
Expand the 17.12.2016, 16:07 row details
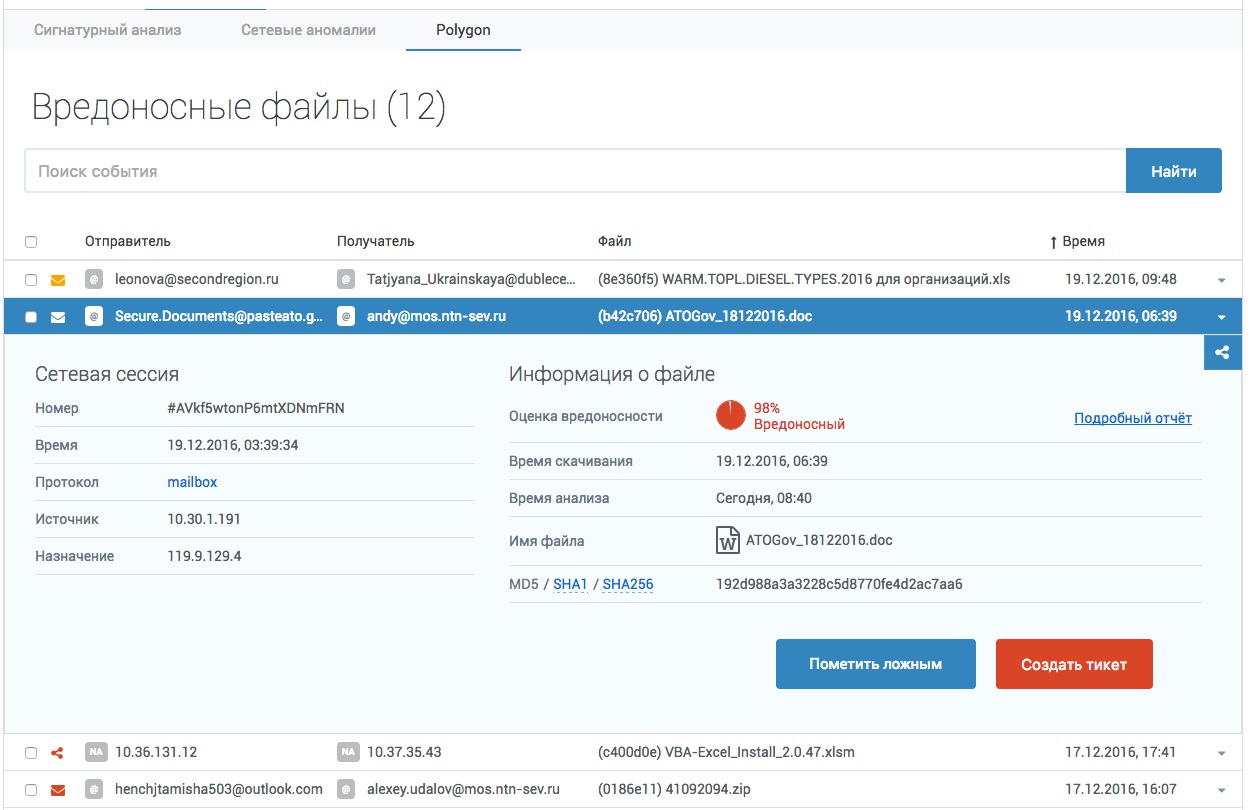(1221, 790)
